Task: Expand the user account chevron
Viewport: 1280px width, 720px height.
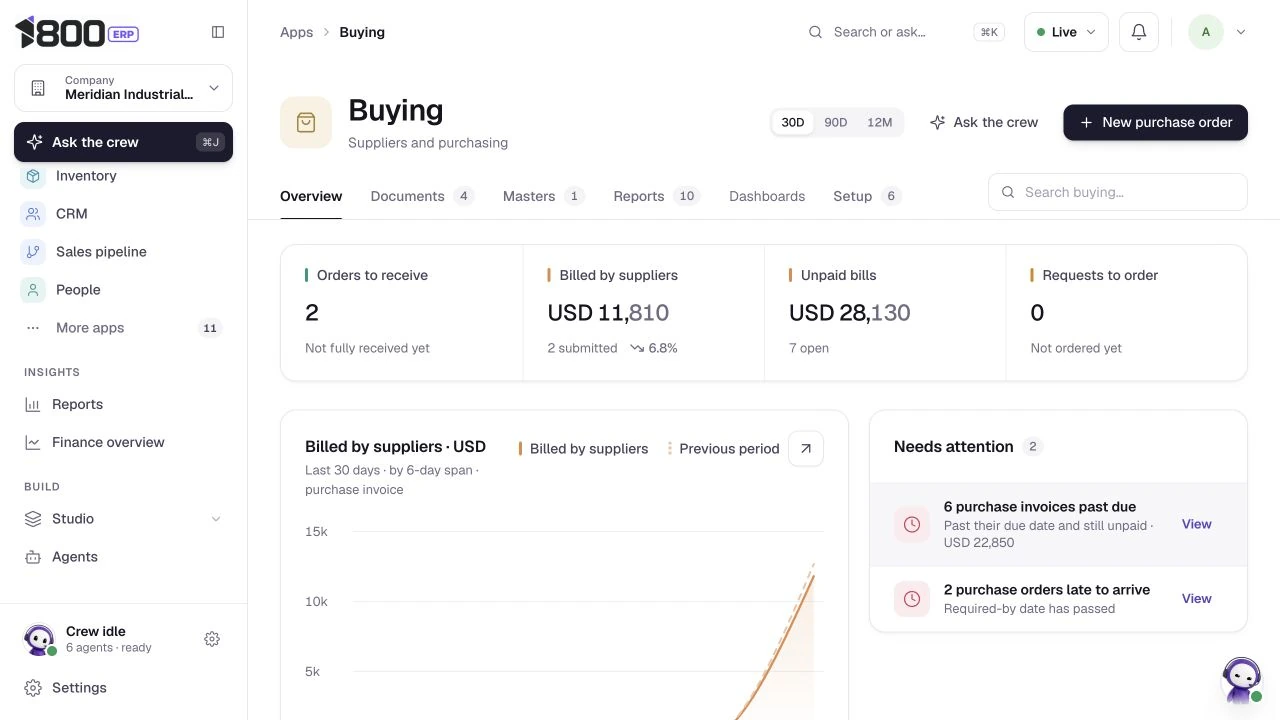Action: (x=1241, y=32)
